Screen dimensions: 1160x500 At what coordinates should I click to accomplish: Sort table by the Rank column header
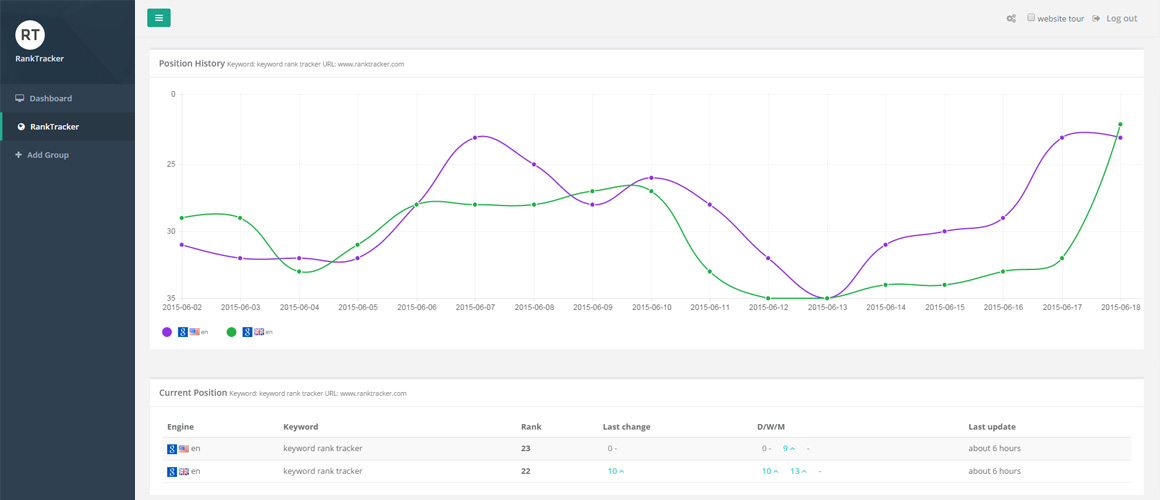(x=530, y=427)
